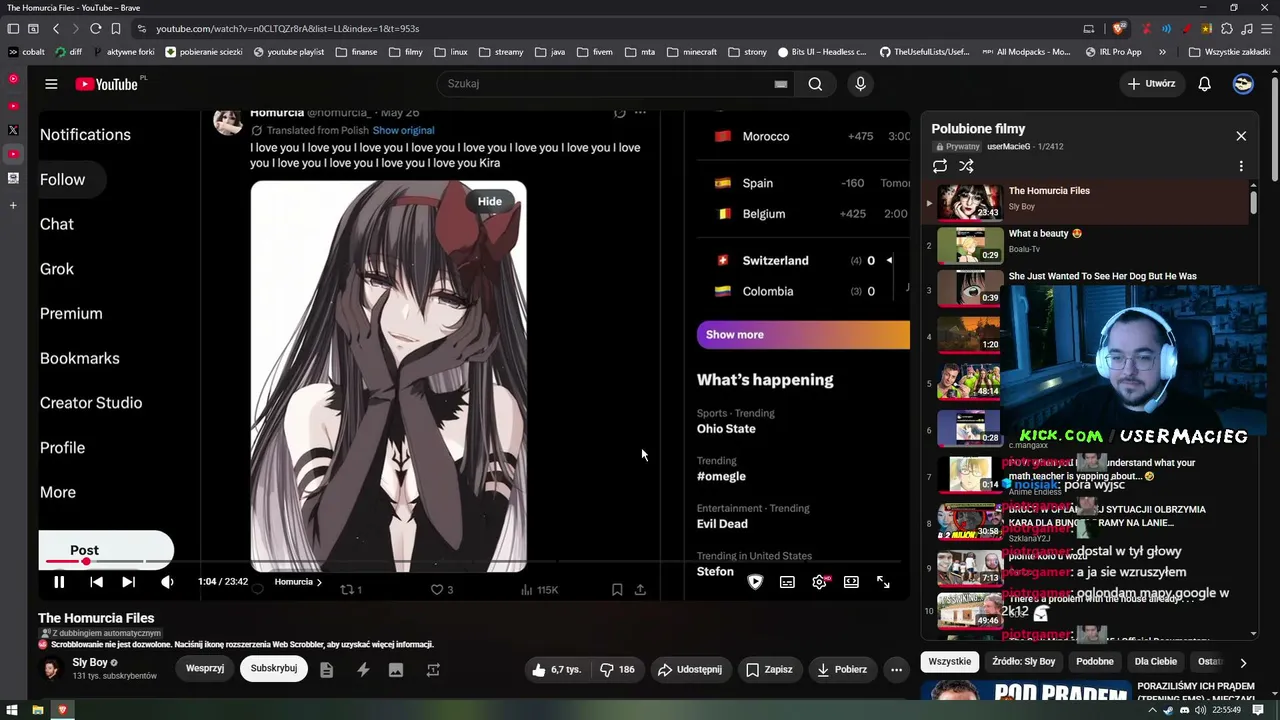
Task: Open The Homurcia Files playlist thumbnail
Action: 970,202
